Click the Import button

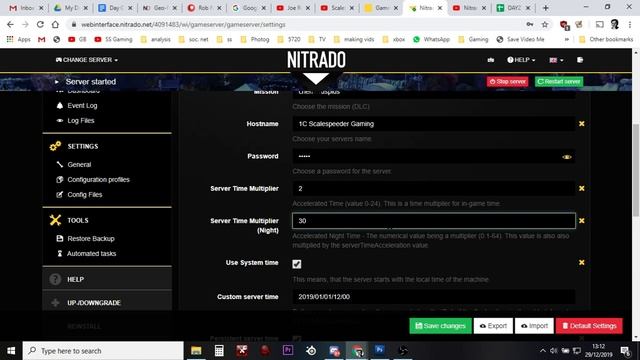[534, 326]
